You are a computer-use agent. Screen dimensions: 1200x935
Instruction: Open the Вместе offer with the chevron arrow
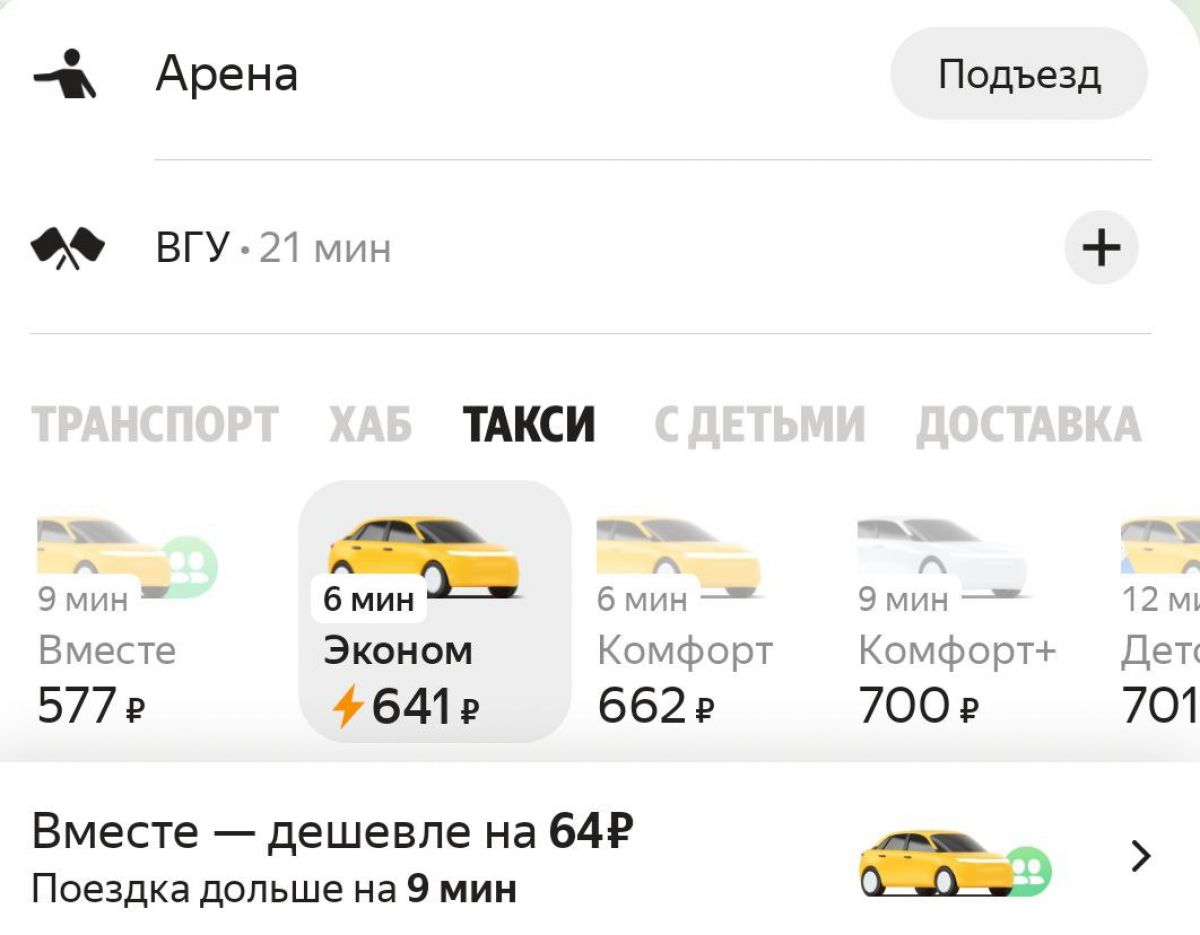coord(1141,856)
